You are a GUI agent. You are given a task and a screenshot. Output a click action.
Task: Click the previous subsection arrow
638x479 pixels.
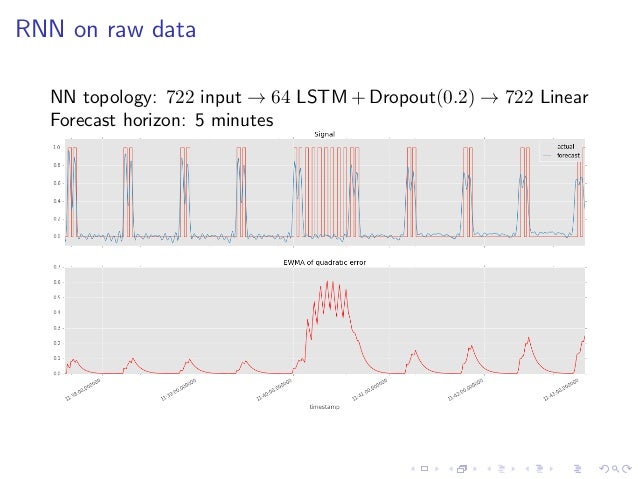click(489, 469)
